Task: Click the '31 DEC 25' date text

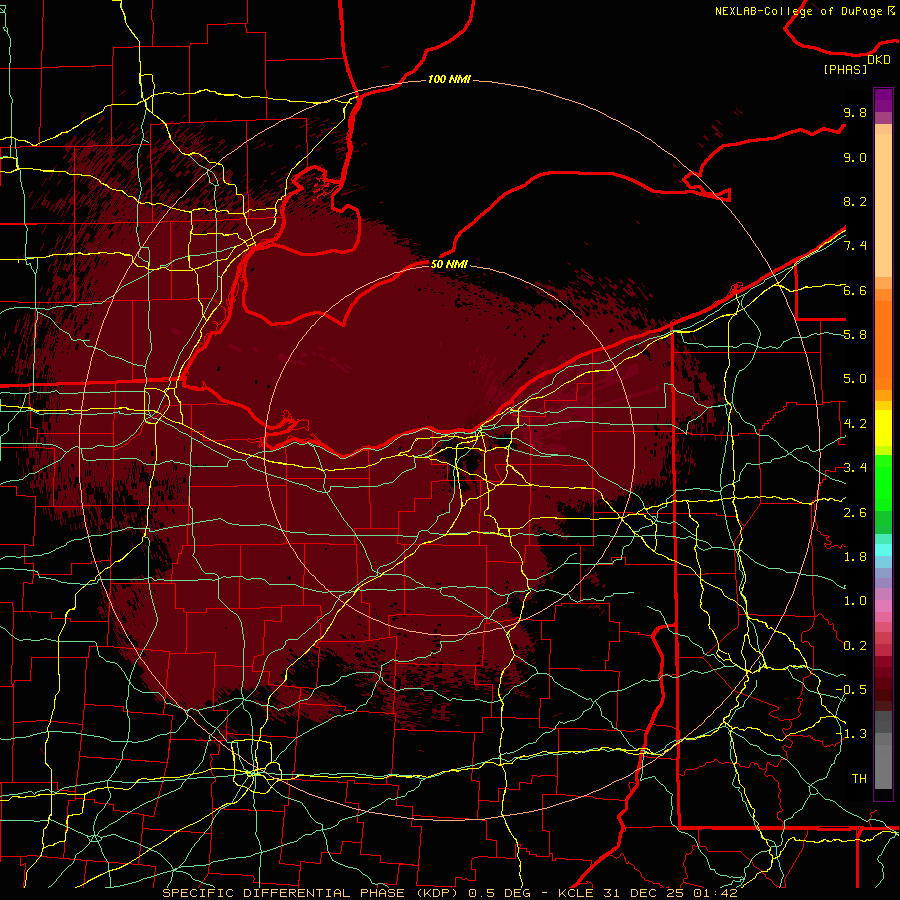Action: point(642,893)
